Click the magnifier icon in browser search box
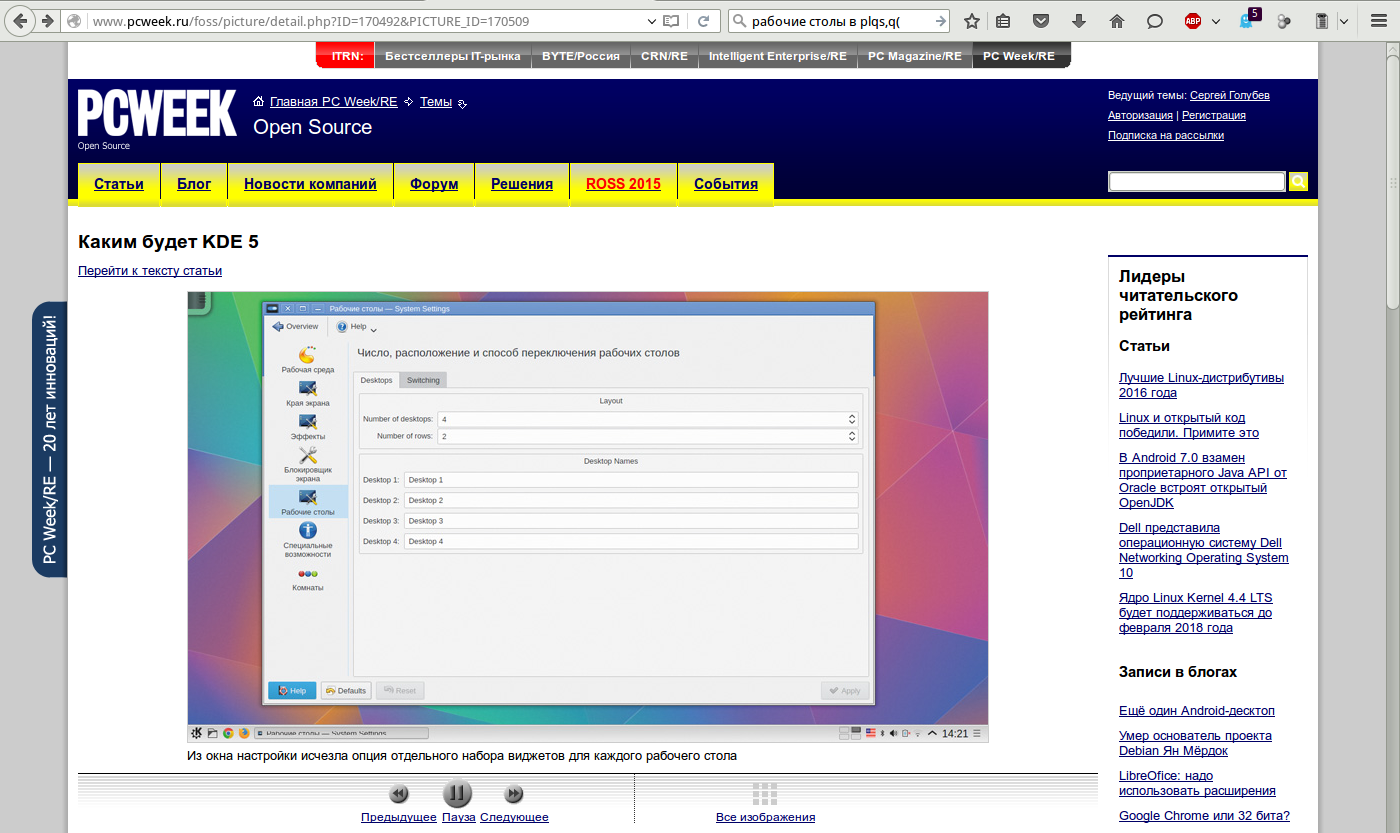1400x833 pixels. (x=740, y=21)
